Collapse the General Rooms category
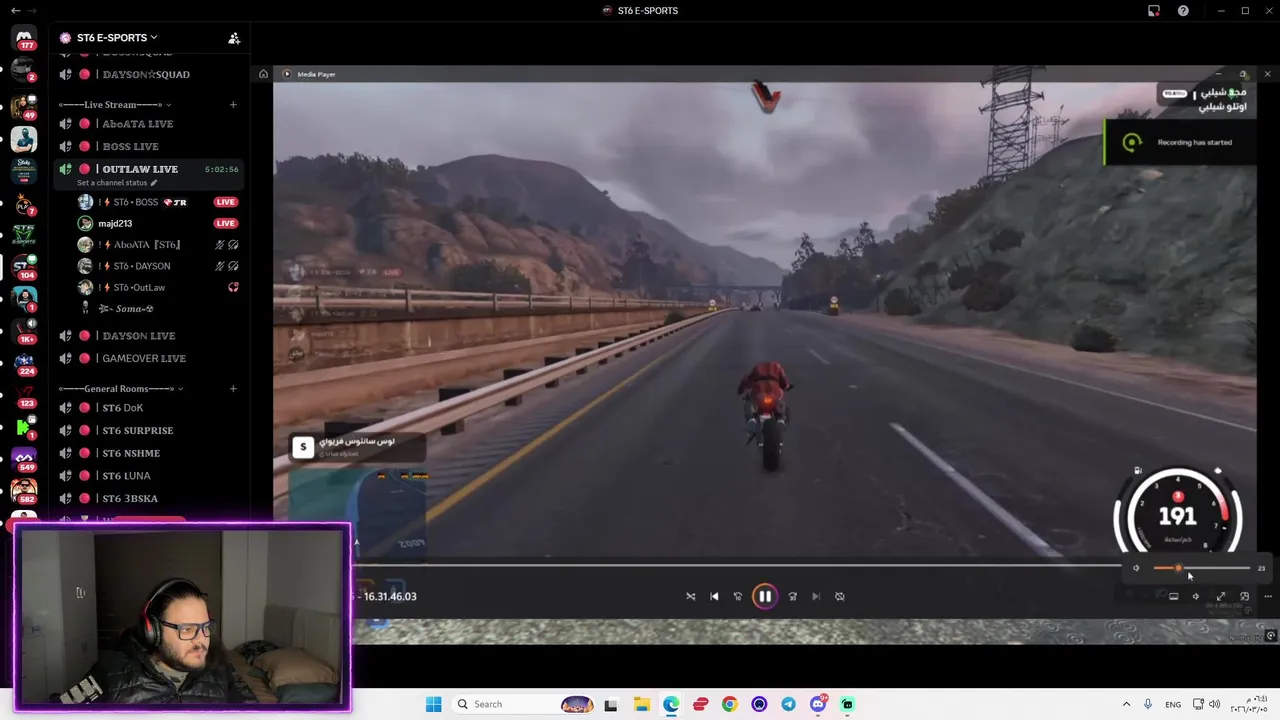The width and height of the screenshot is (1280, 720). (120, 388)
